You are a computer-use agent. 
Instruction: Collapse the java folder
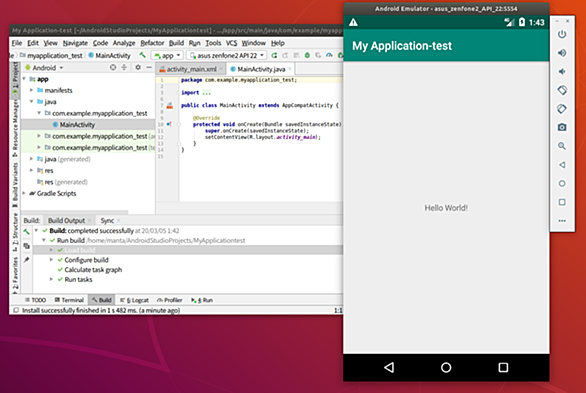[x=32, y=102]
